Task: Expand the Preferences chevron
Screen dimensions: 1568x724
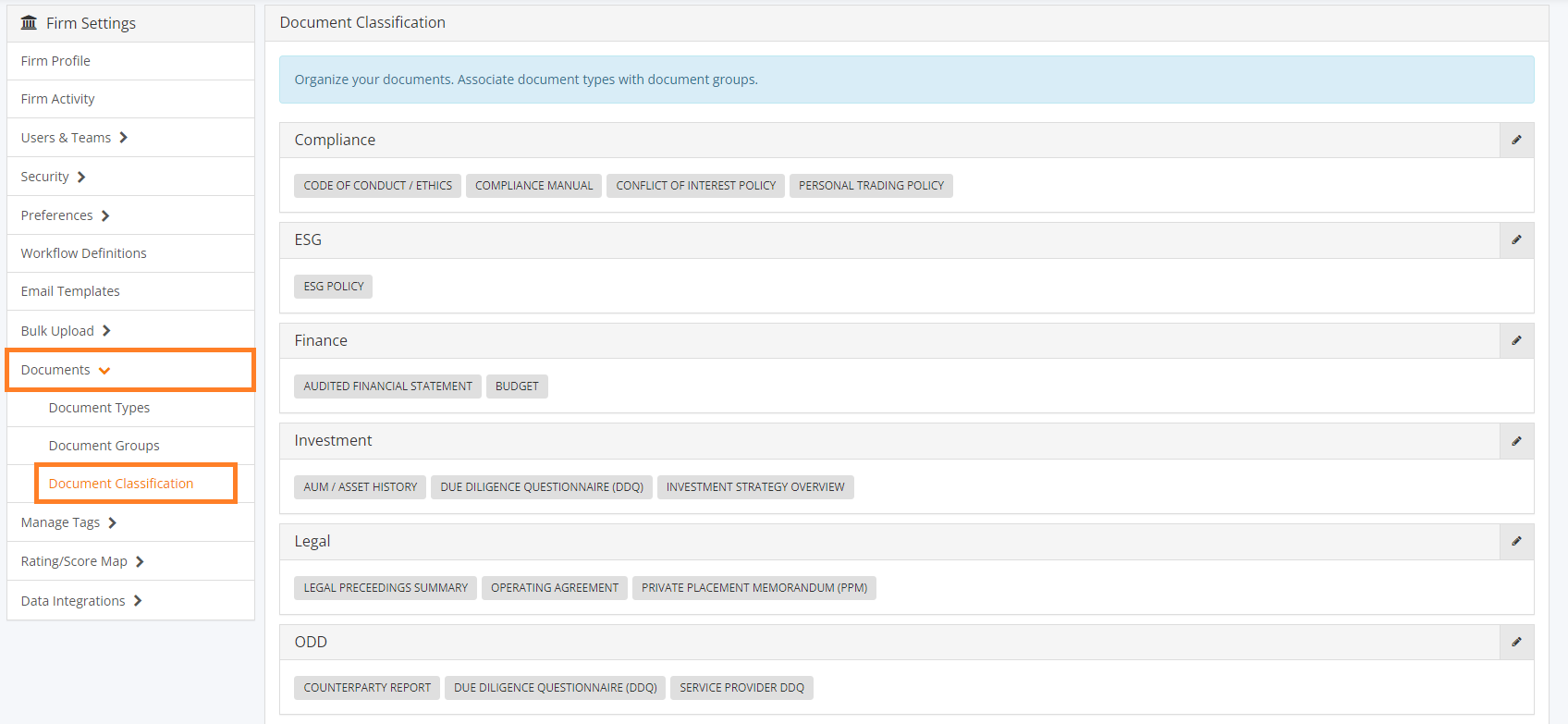Action: tap(105, 215)
